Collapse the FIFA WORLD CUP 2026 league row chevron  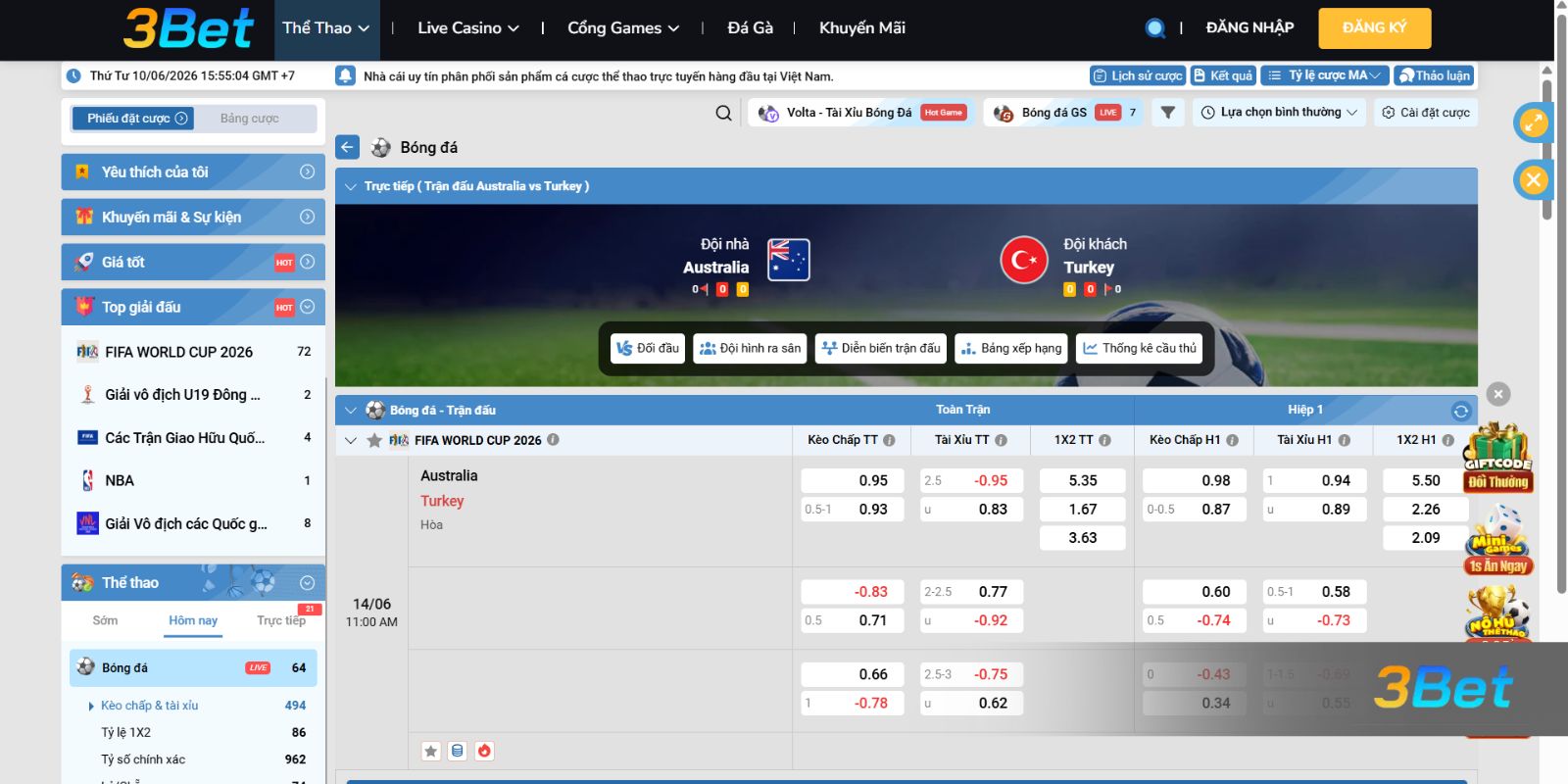(350, 441)
